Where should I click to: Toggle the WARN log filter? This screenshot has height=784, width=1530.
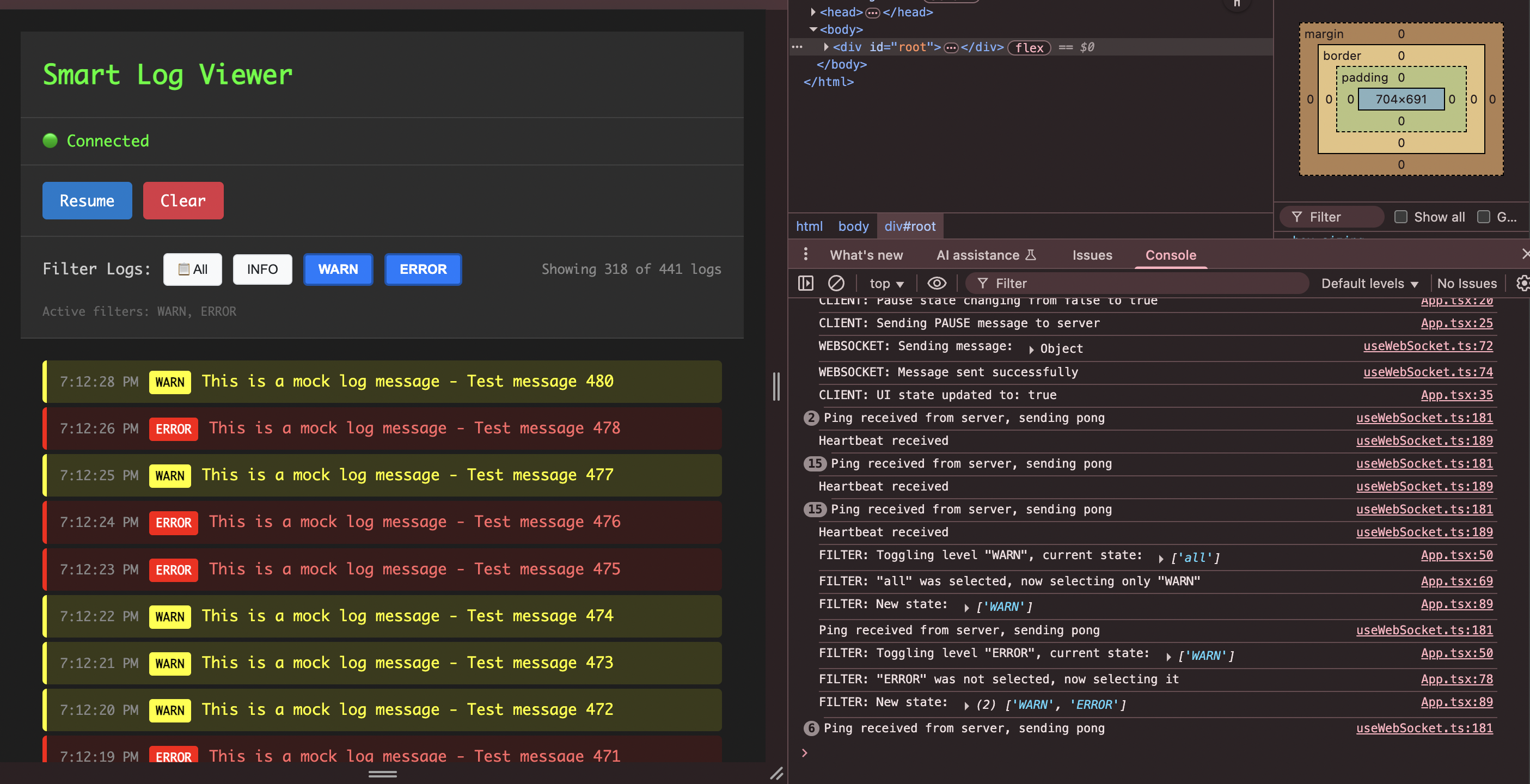(338, 269)
